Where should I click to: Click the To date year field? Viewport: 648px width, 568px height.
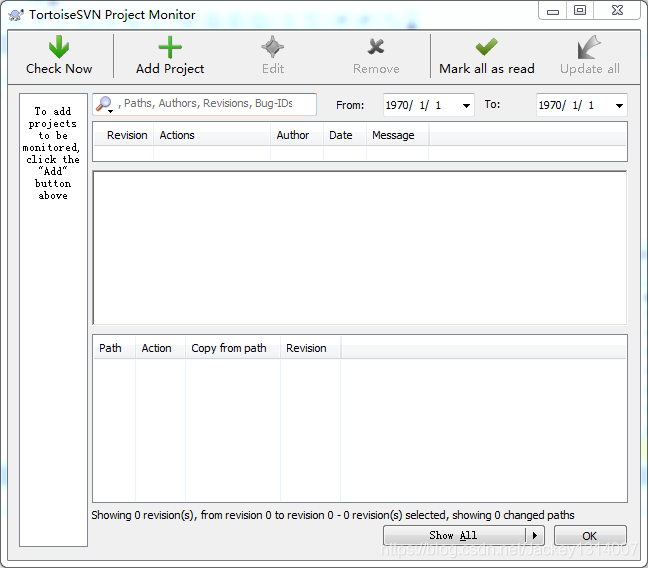pyautogui.click(x=549, y=105)
